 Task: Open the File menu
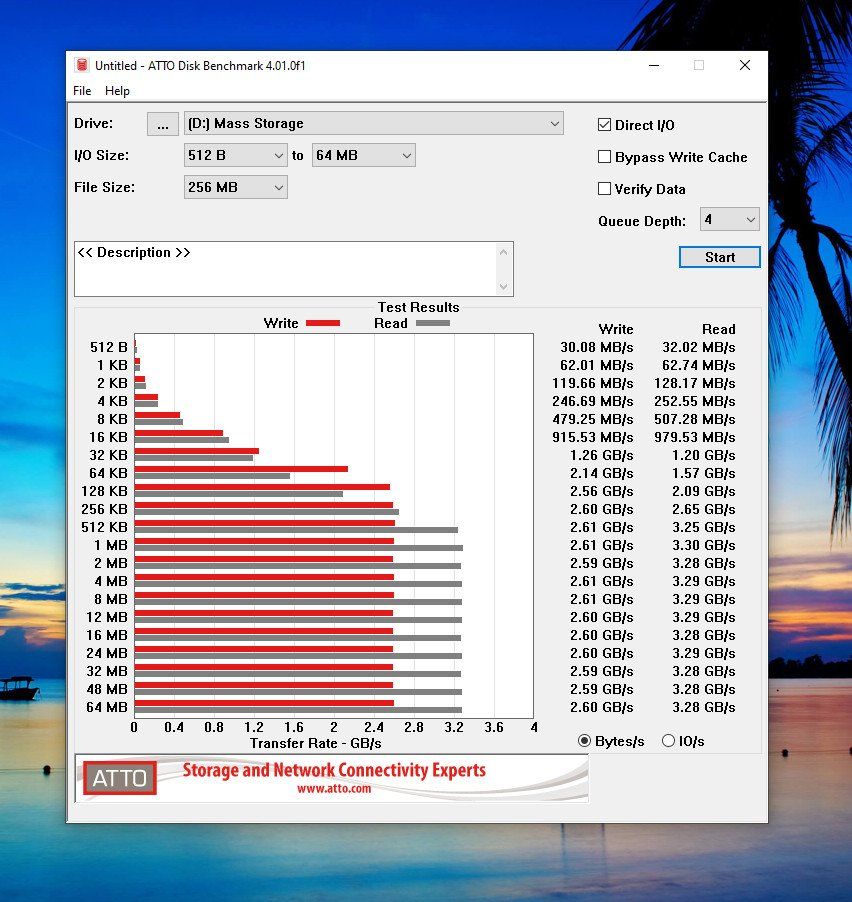82,91
